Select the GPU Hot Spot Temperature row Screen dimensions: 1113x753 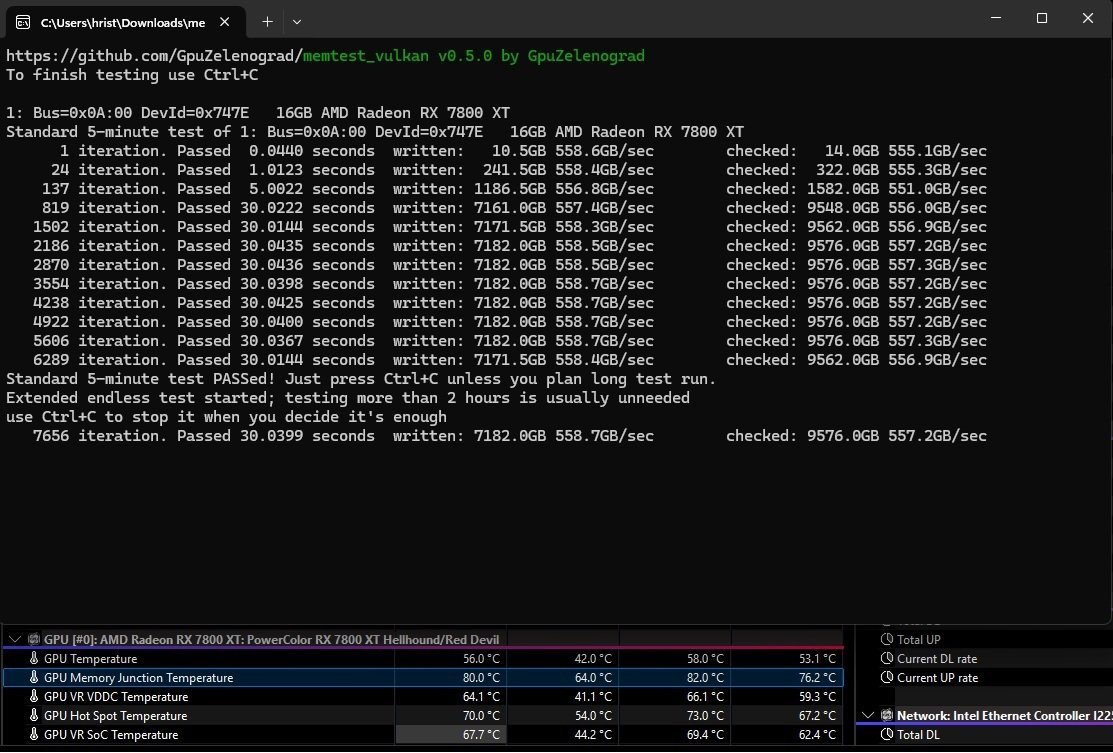(x=423, y=715)
